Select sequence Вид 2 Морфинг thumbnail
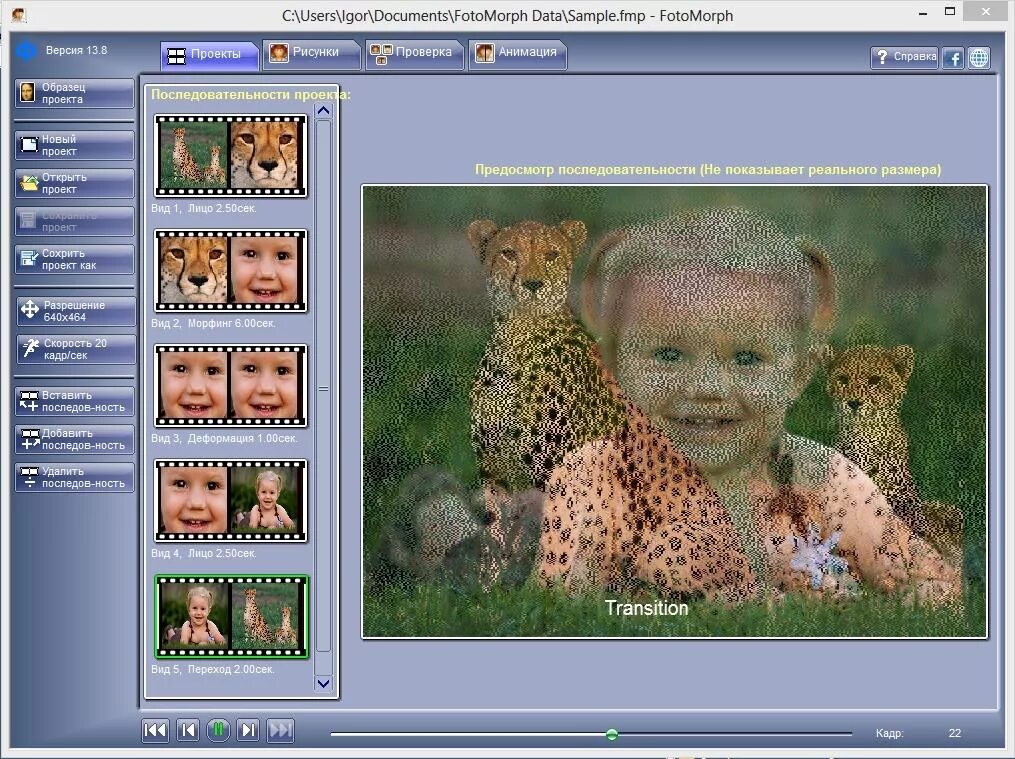Screen dimensions: 1015x759 click(230, 270)
